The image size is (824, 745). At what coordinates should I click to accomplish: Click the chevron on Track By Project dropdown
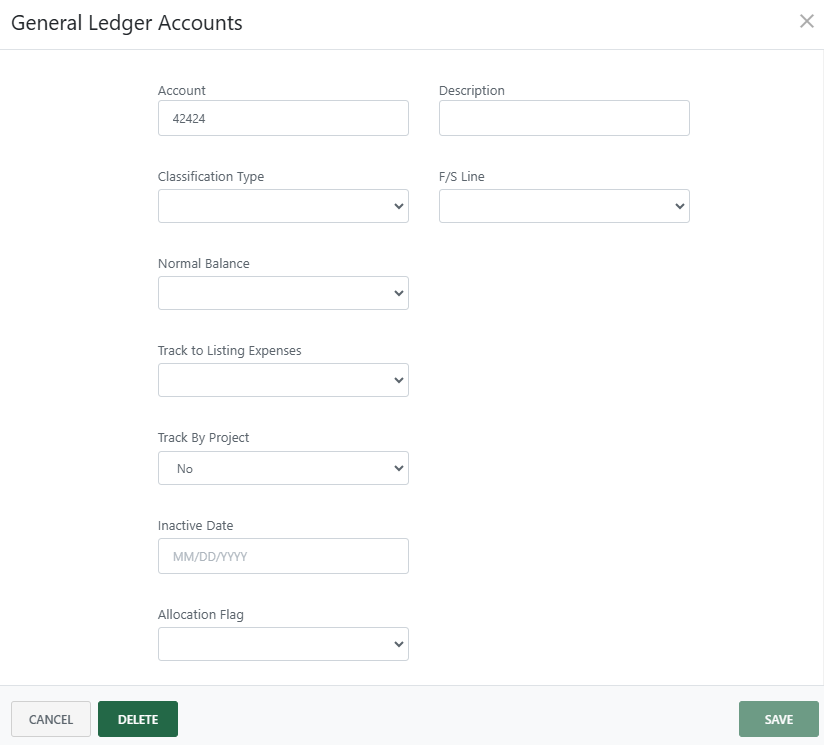point(399,468)
